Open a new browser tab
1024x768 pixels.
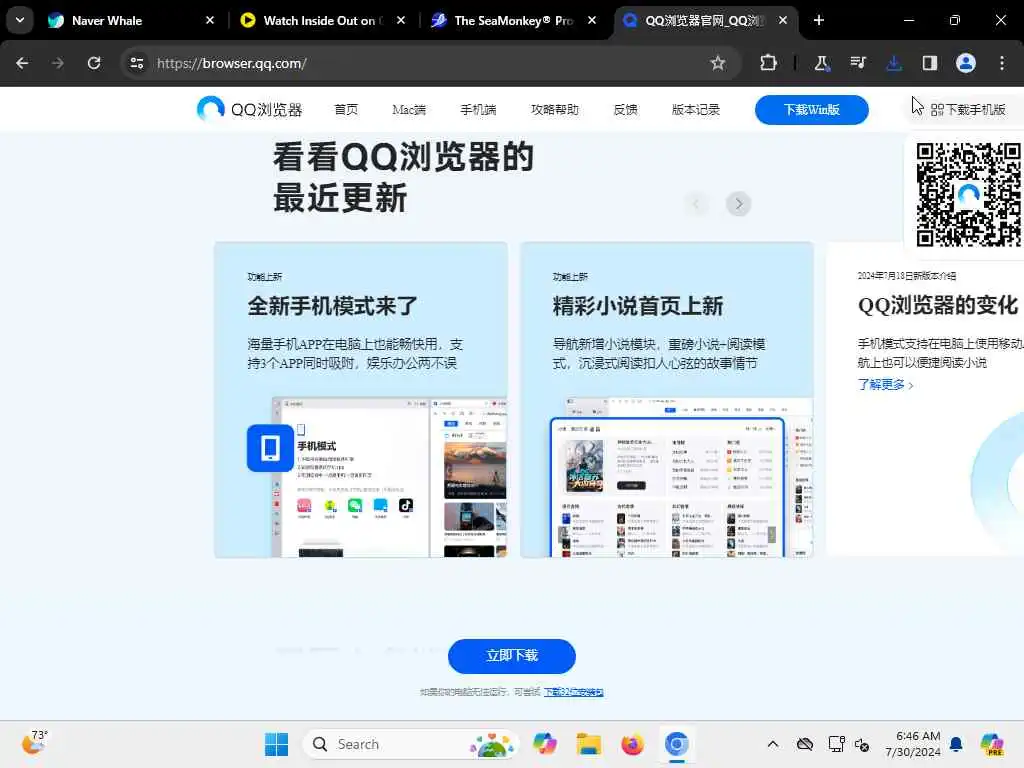[819, 20]
